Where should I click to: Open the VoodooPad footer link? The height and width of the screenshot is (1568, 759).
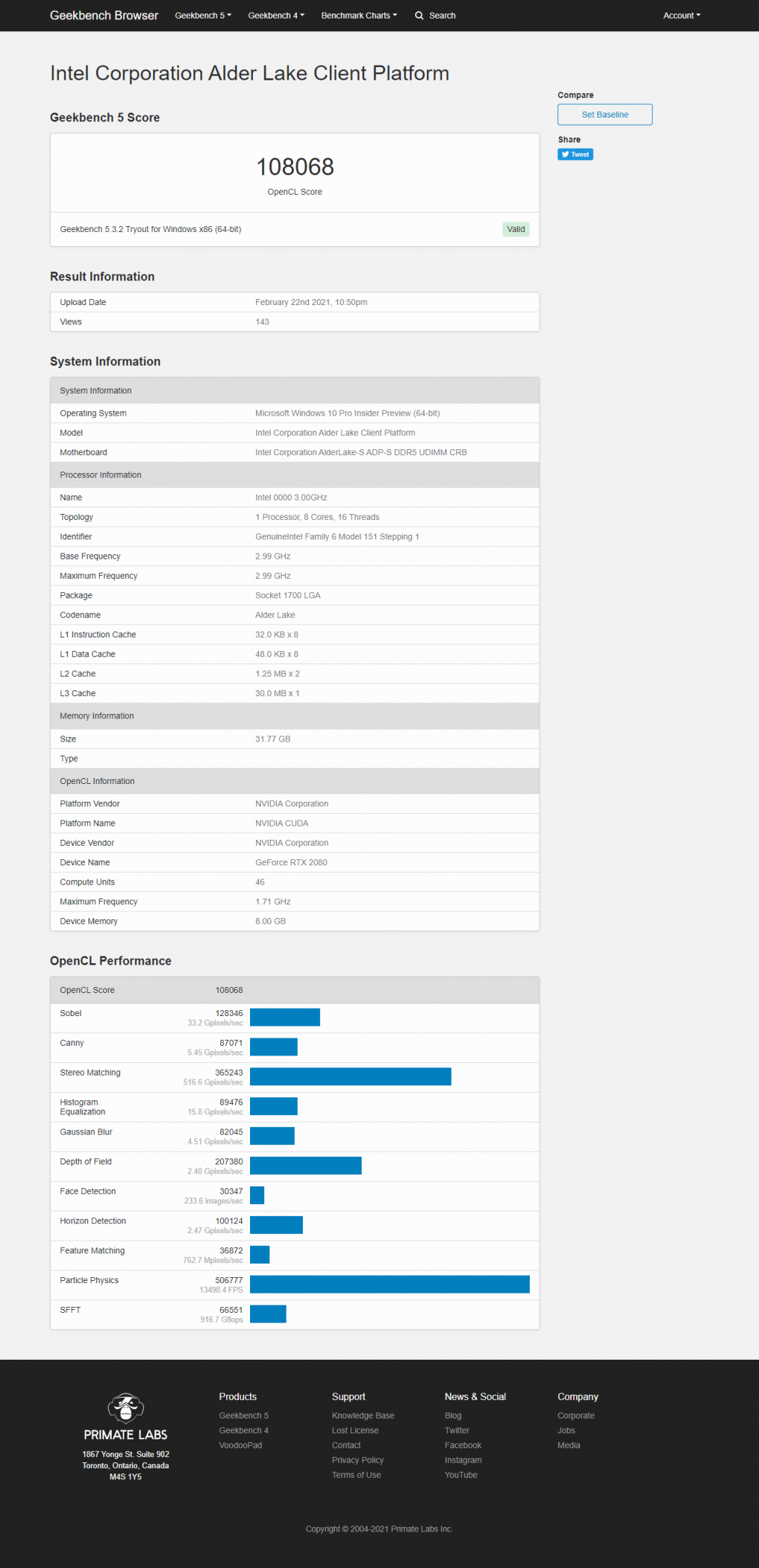point(240,1445)
